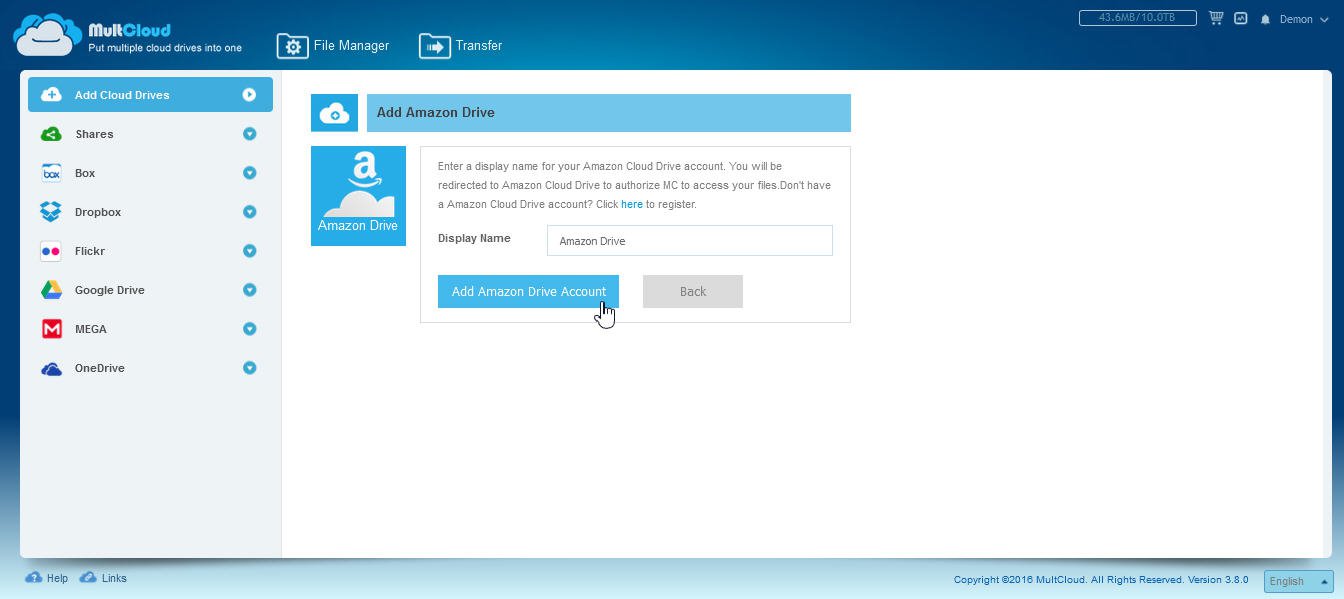Viewport: 1344px width, 599px height.
Task: Expand the Shares dropdown arrow
Action: coord(249,134)
